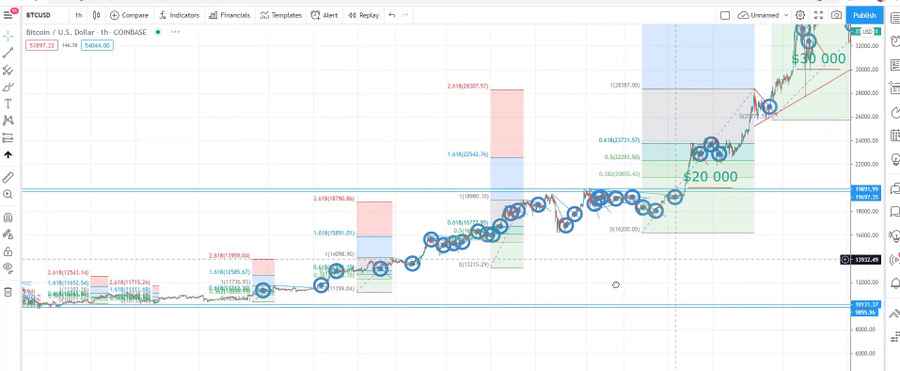Click the 10131.37 price axis label
Image resolution: width=900 pixels, height=371 pixels.
click(x=867, y=304)
